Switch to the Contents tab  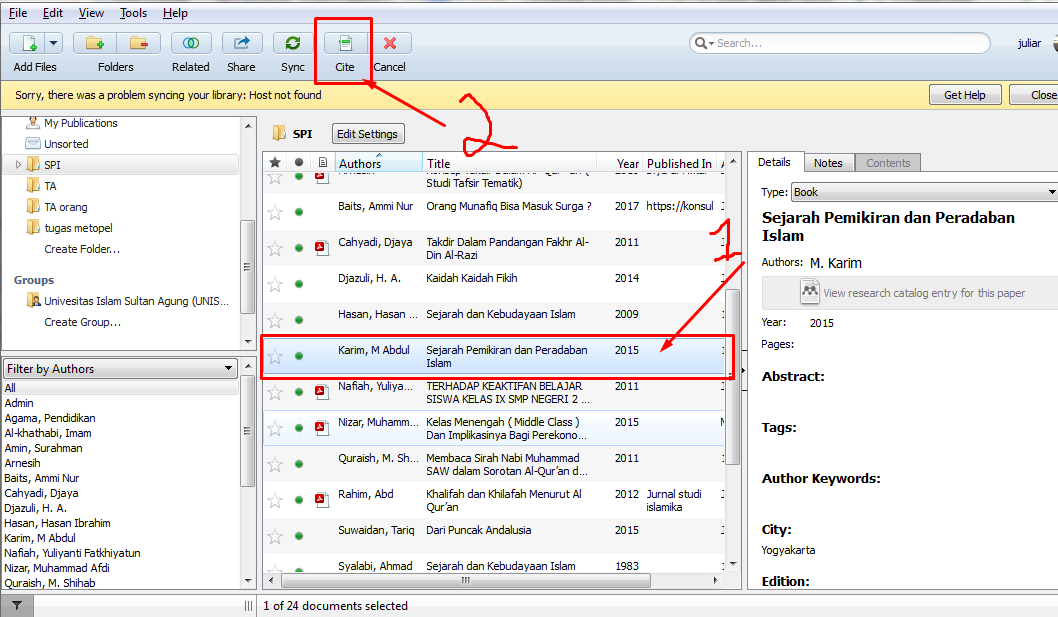click(888, 163)
